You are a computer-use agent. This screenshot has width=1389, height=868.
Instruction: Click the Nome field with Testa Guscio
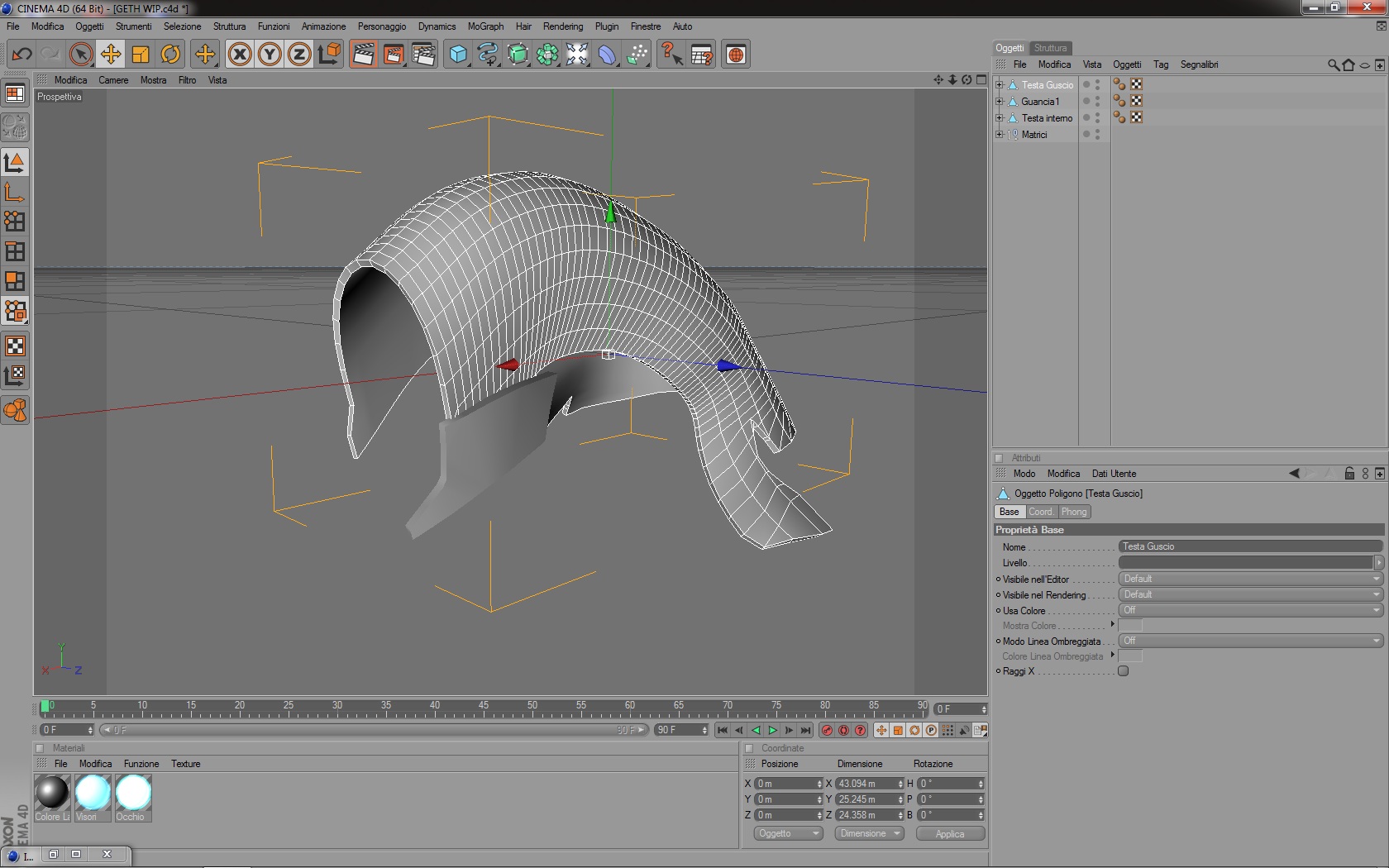1250,546
